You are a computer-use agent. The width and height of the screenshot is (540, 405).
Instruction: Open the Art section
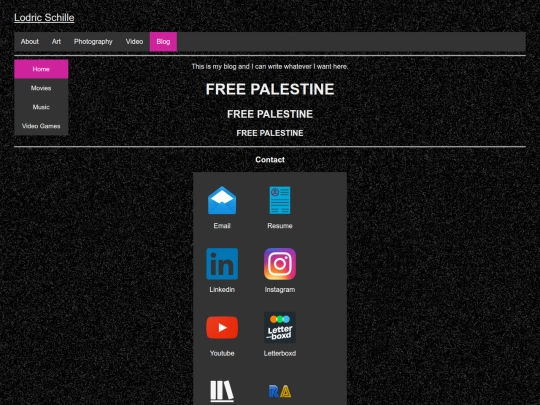pos(56,42)
